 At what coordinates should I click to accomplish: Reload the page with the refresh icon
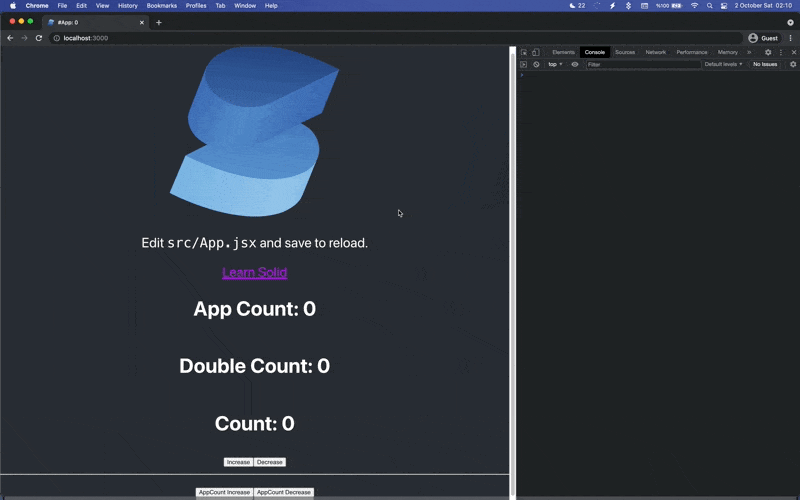[39, 38]
